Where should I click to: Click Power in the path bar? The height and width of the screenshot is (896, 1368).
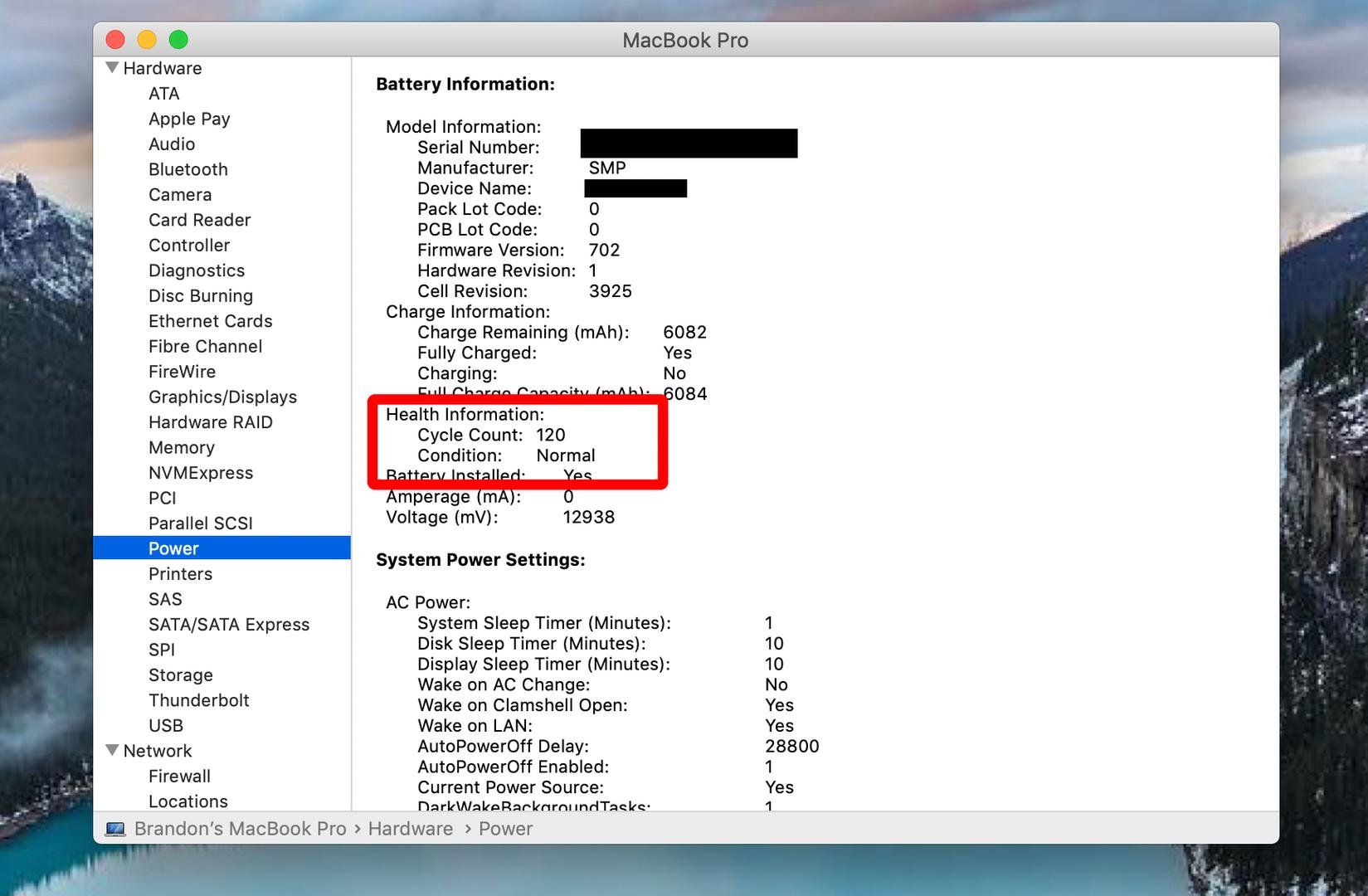505,829
